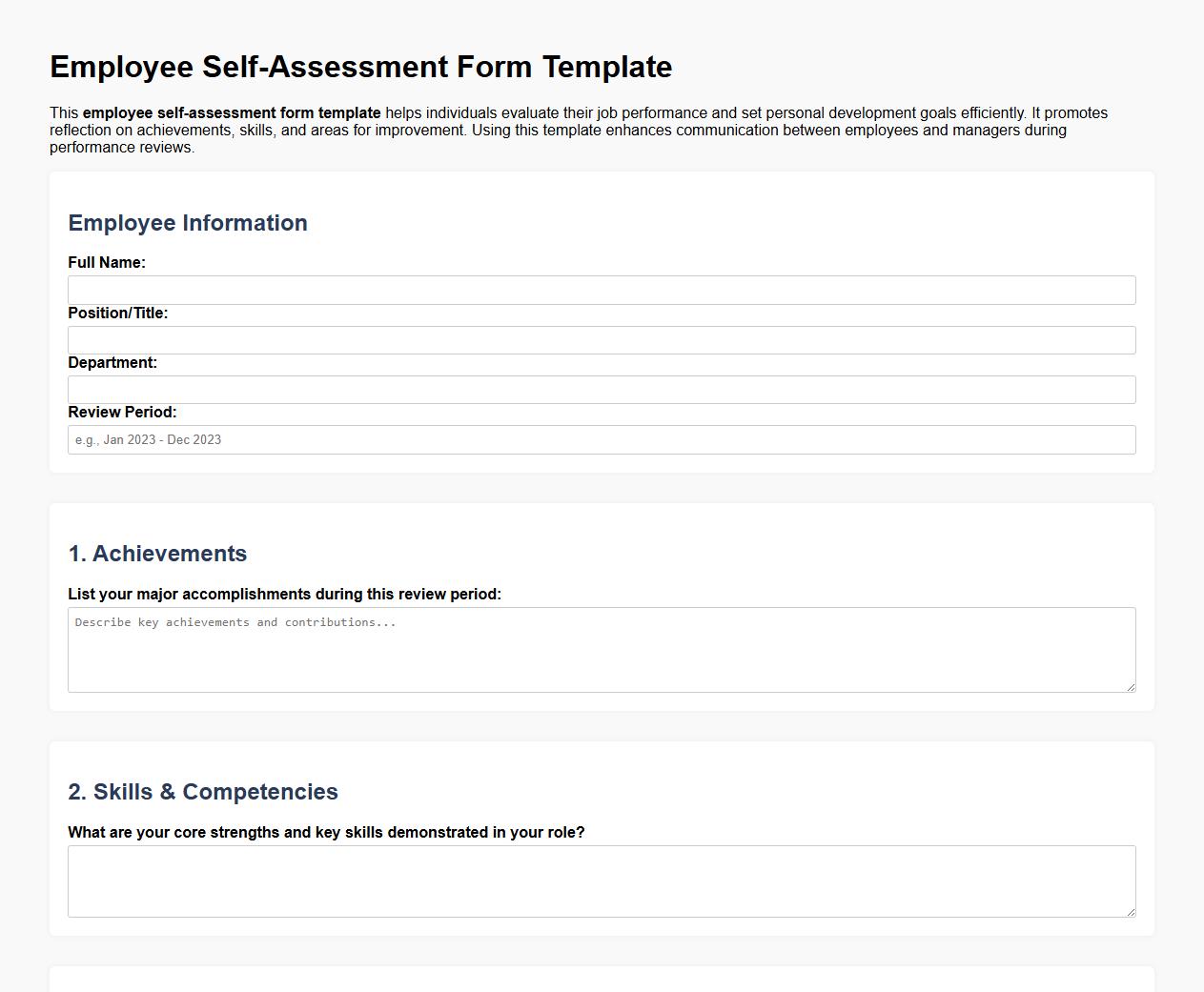Click the core strengths question label
This screenshot has height=992, width=1204.
click(x=326, y=832)
